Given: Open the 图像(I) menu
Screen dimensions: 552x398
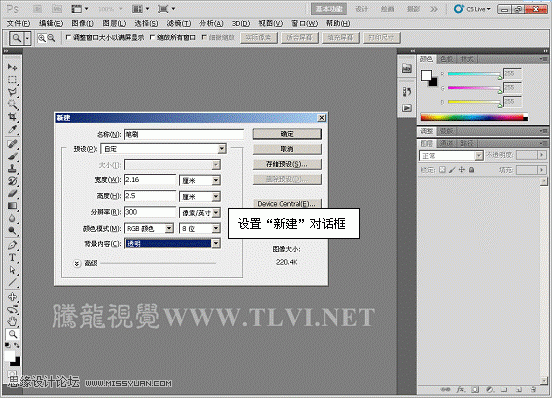Looking at the screenshot, I should point(82,23).
